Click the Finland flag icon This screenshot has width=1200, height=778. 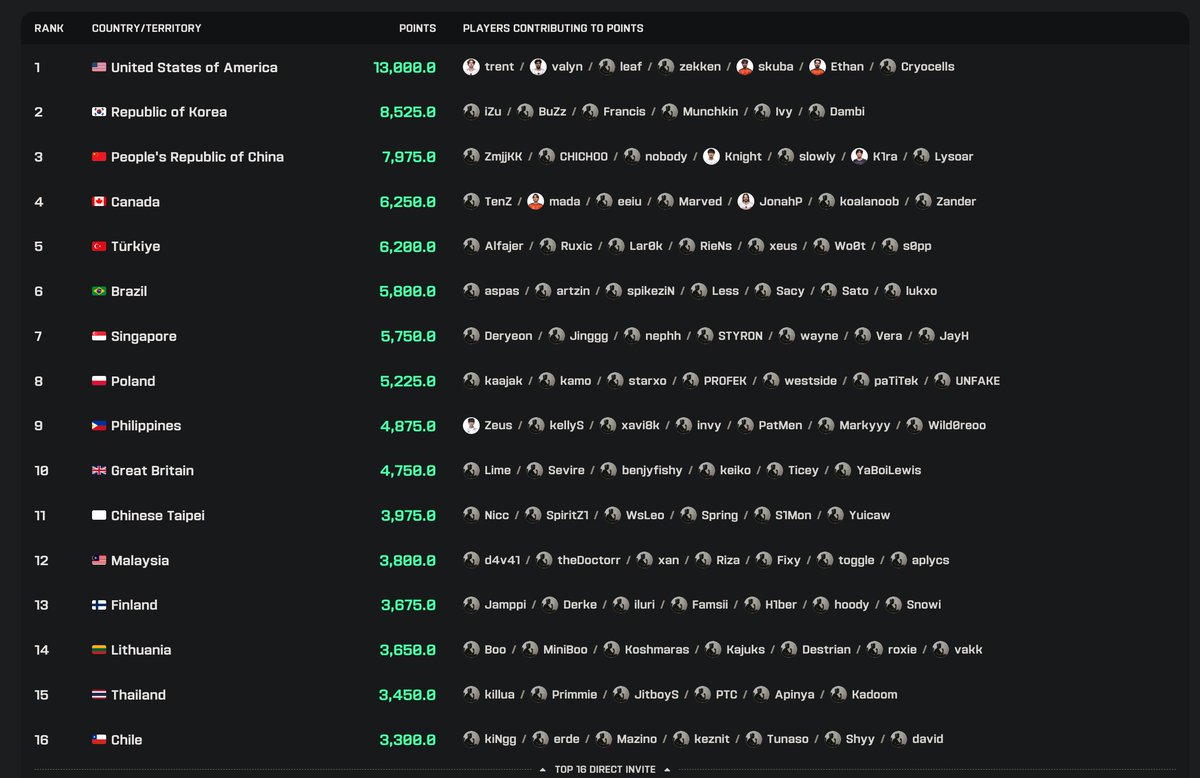click(98, 605)
